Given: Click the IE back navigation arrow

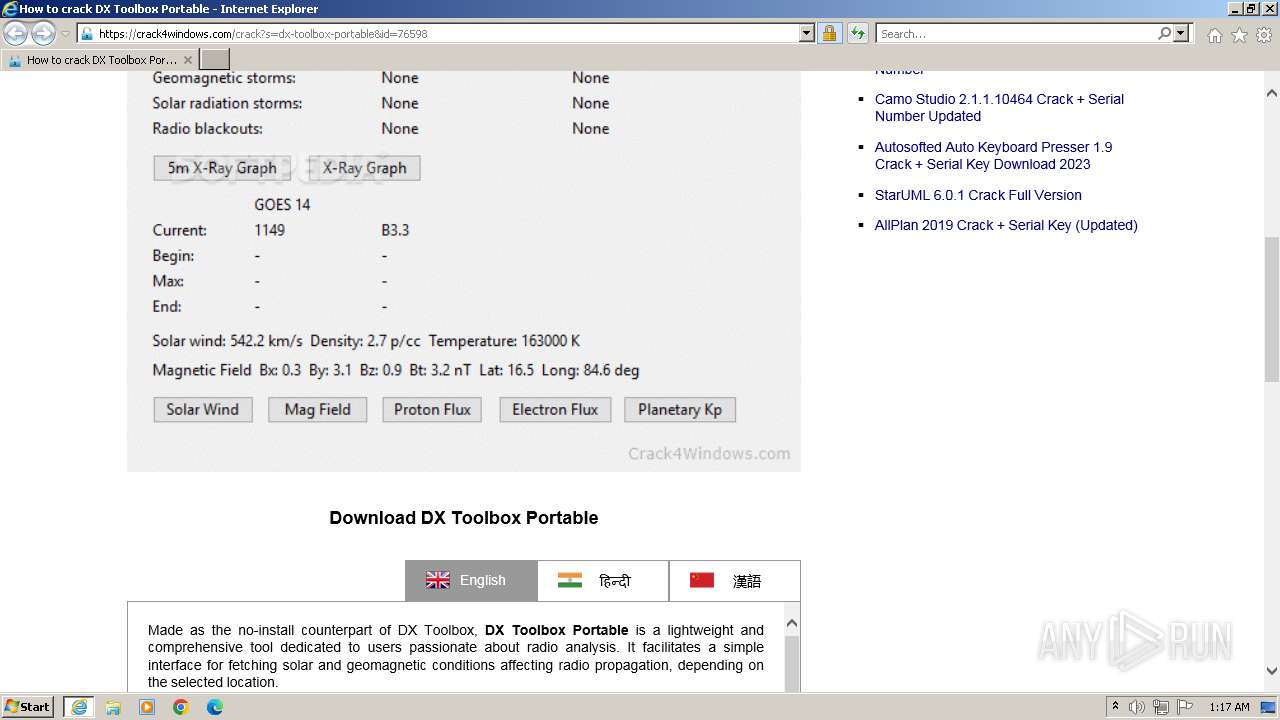Looking at the screenshot, I should click(16, 34).
